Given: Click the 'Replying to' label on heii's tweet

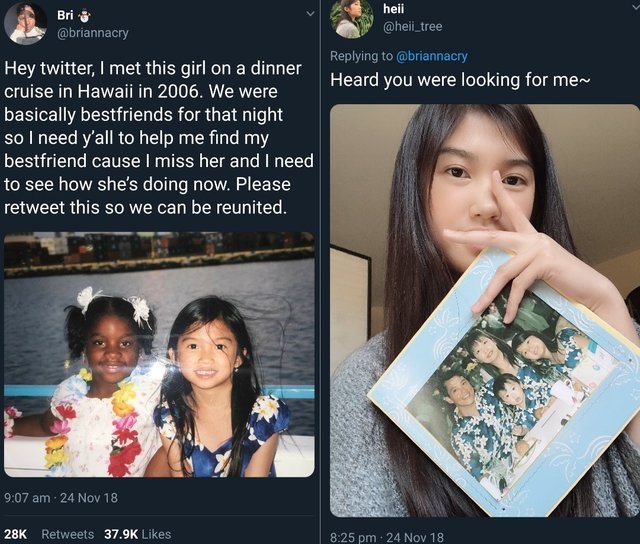Looking at the screenshot, I should [x=361, y=56].
